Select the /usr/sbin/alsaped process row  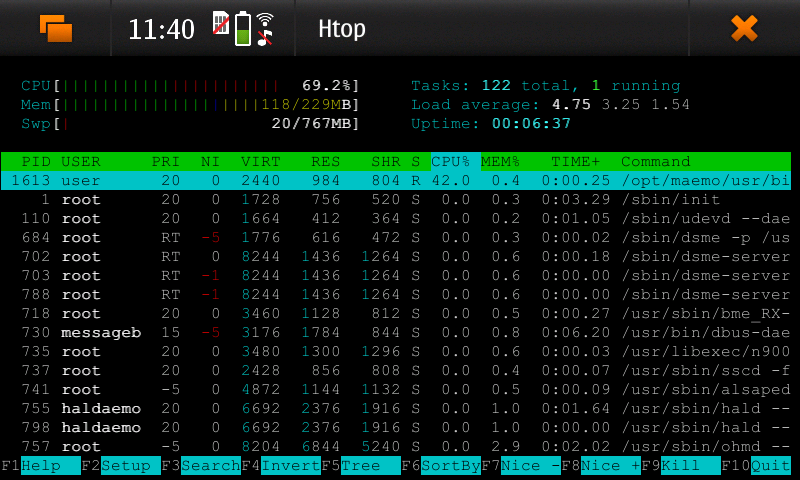point(396,390)
